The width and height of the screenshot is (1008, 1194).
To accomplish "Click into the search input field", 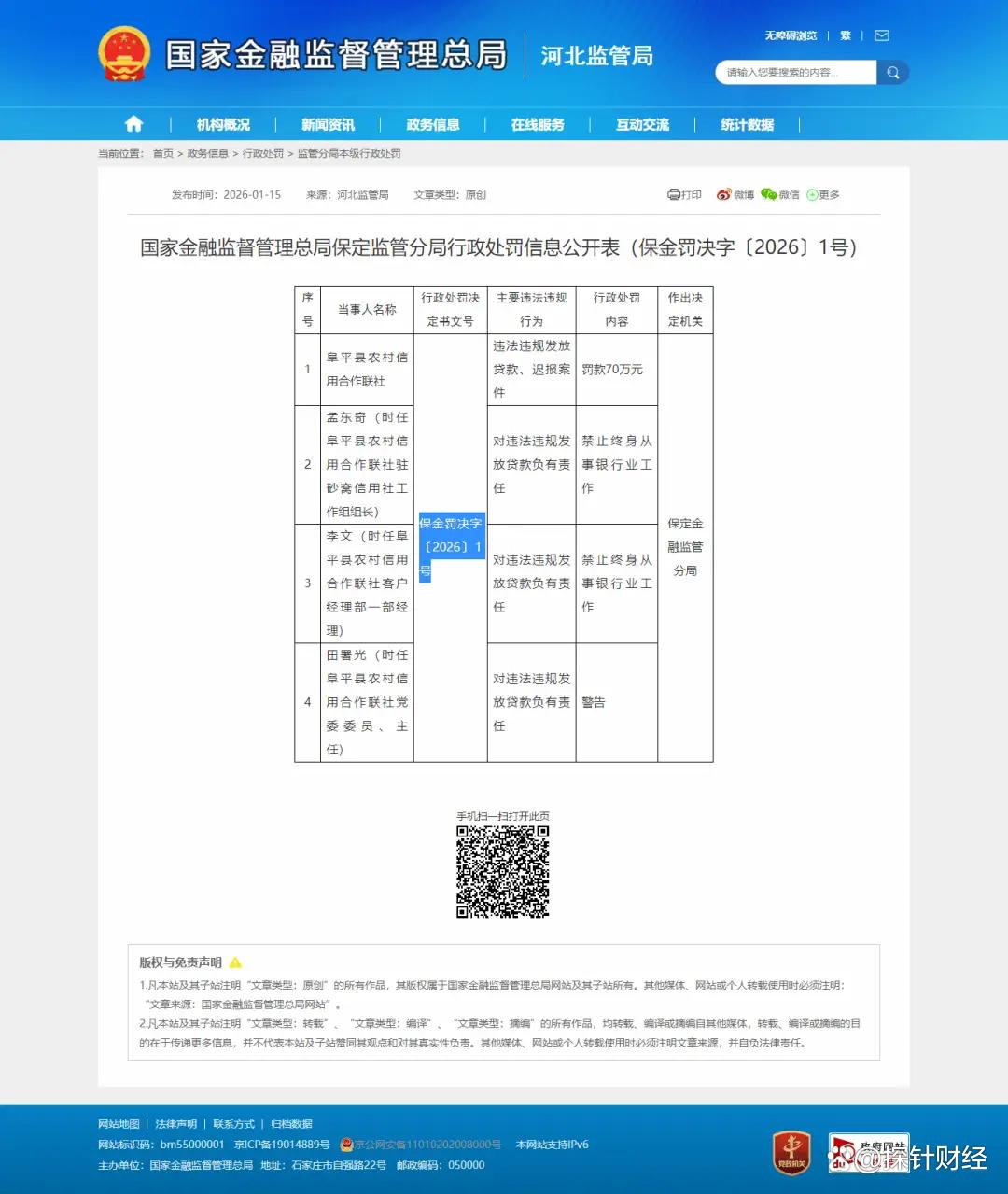I will click(793, 73).
